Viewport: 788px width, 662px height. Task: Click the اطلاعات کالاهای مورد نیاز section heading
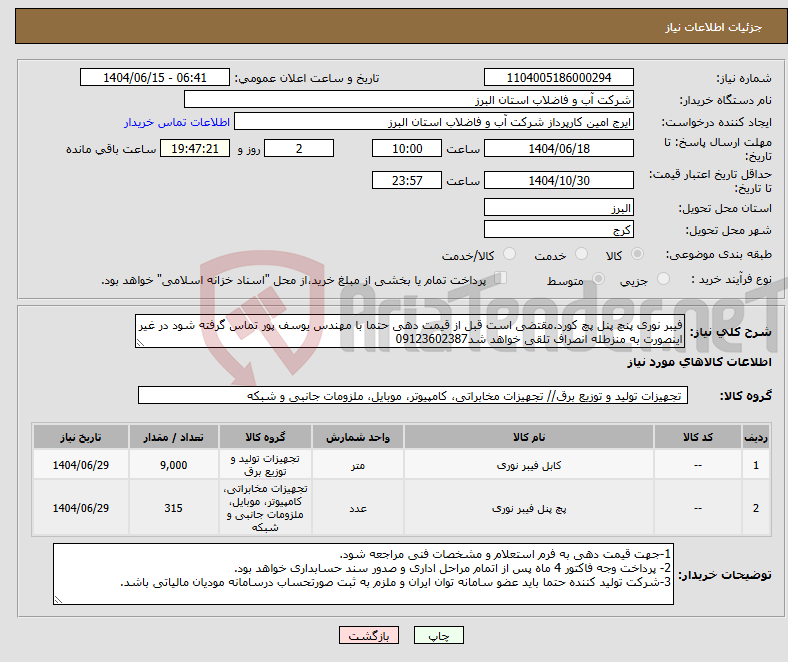699,362
